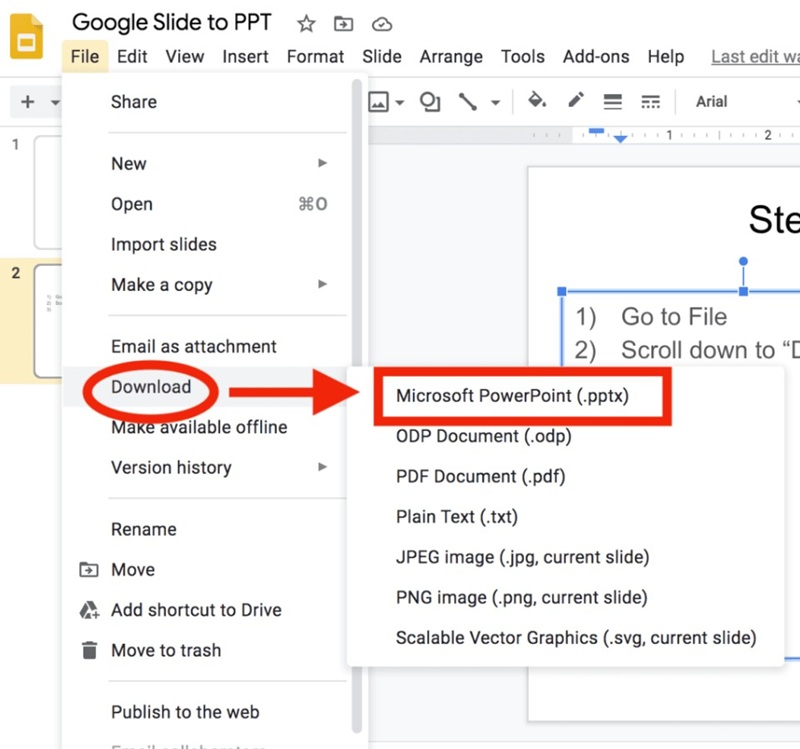Select the shape tool

430,101
